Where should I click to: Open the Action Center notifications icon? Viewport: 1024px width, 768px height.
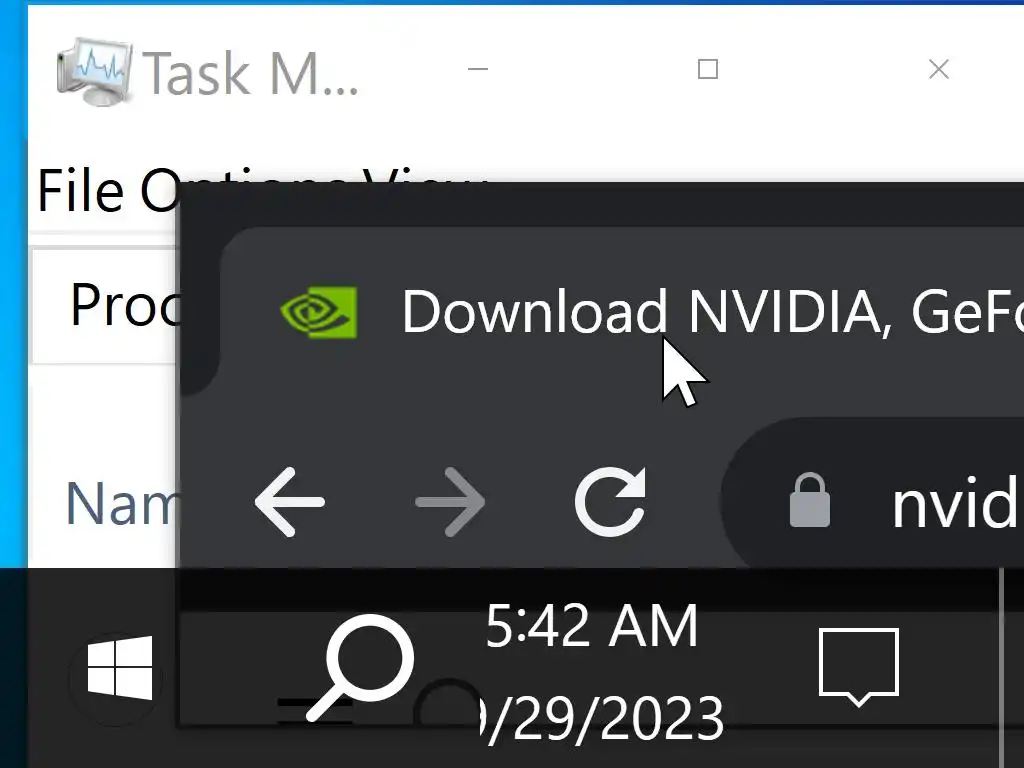(859, 667)
